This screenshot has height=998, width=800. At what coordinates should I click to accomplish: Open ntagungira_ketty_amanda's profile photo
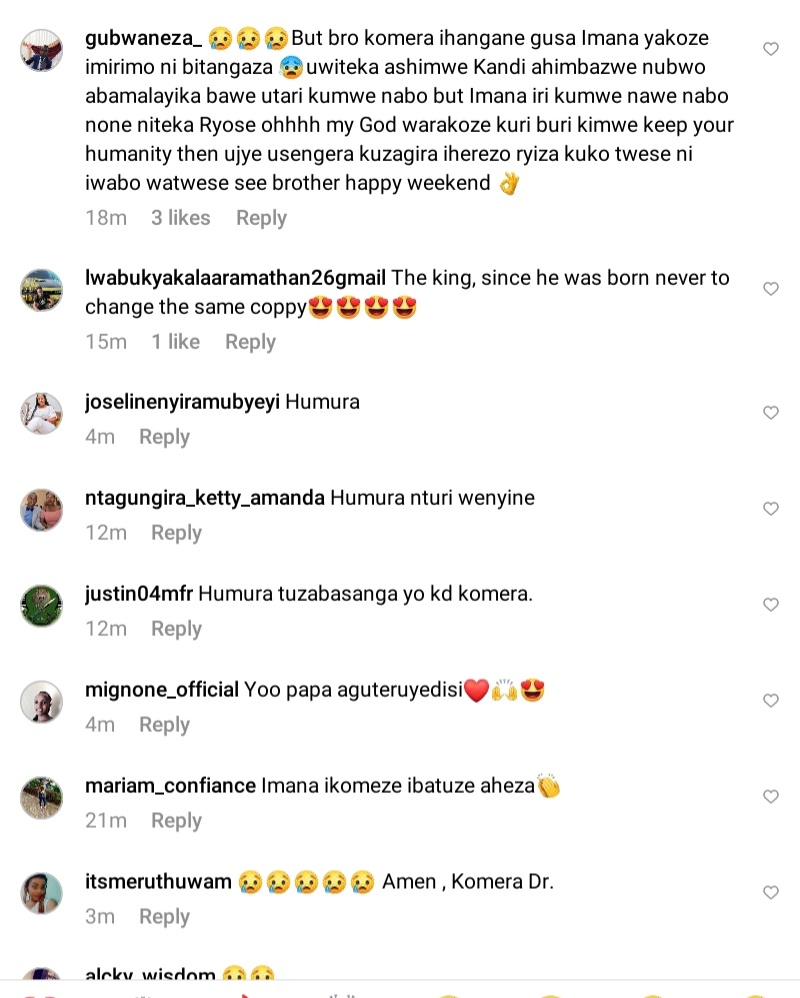click(42, 509)
